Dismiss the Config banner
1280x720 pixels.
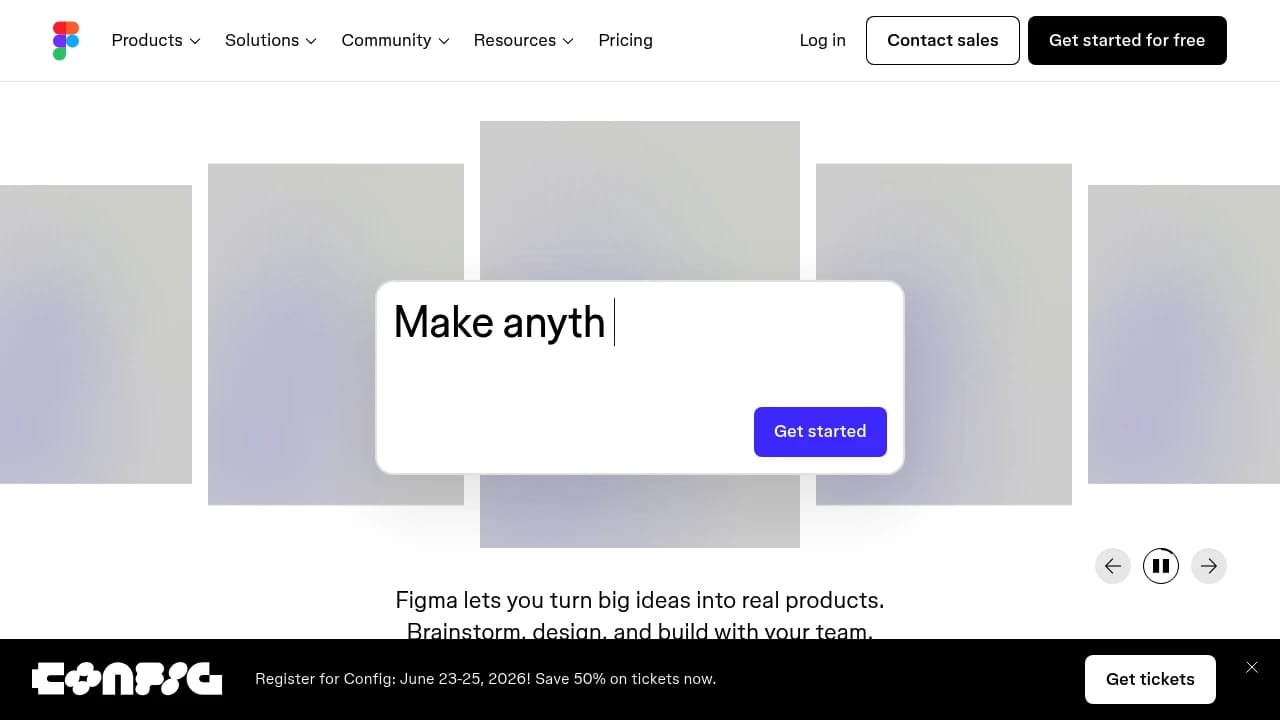[x=1252, y=667]
